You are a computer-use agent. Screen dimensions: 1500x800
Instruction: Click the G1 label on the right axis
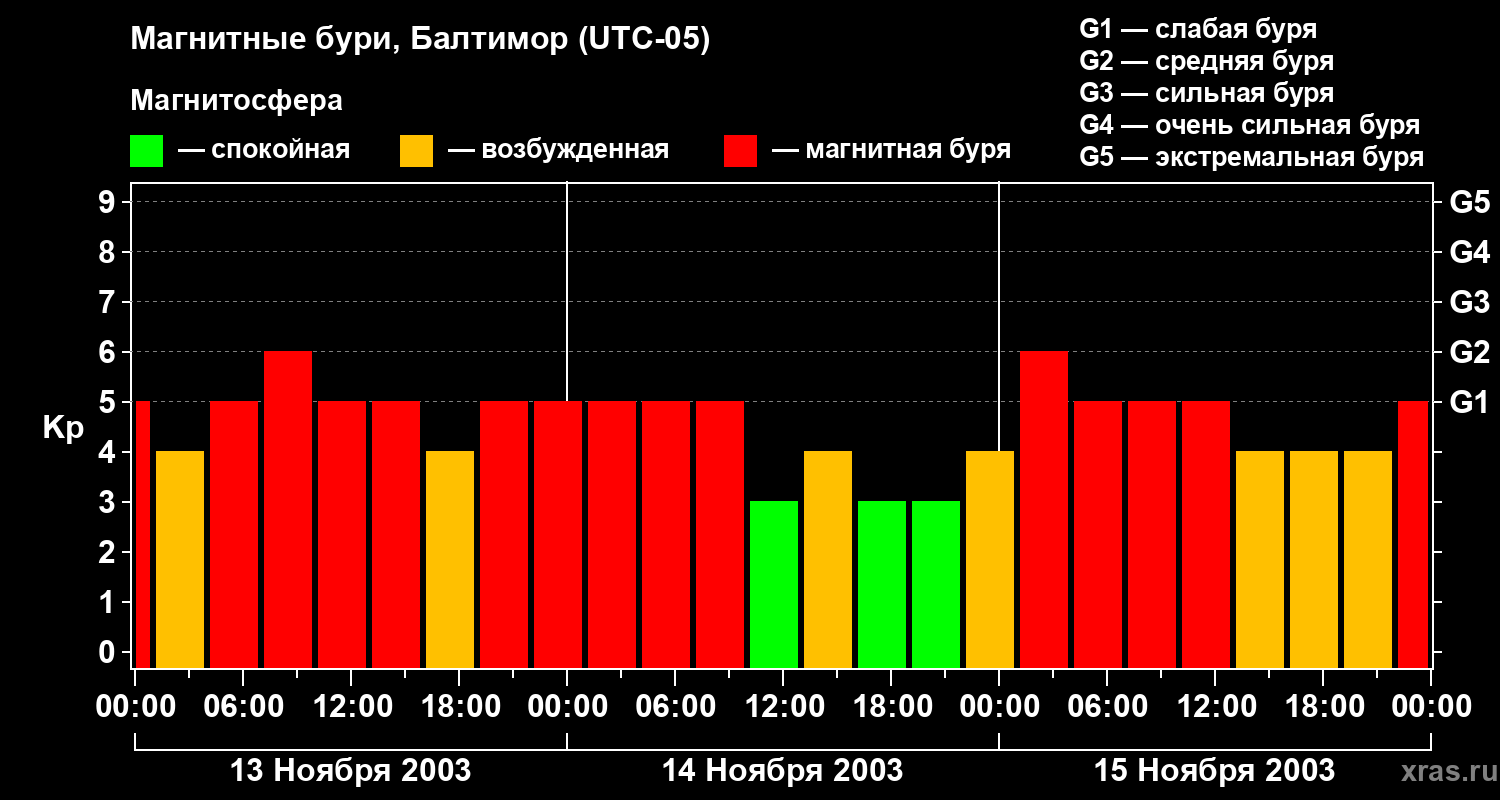tap(1469, 403)
